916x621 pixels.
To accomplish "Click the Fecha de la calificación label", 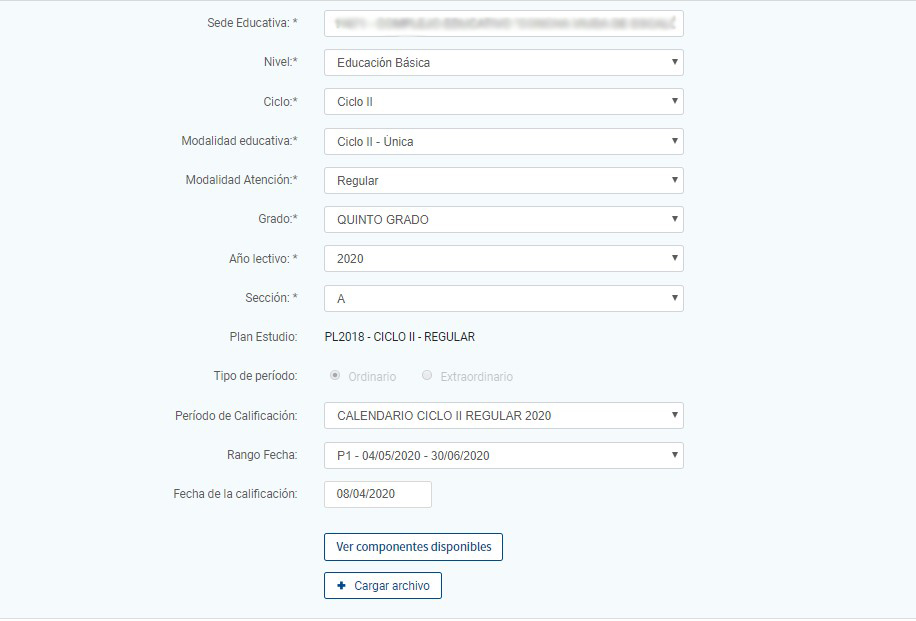I will (x=235, y=494).
